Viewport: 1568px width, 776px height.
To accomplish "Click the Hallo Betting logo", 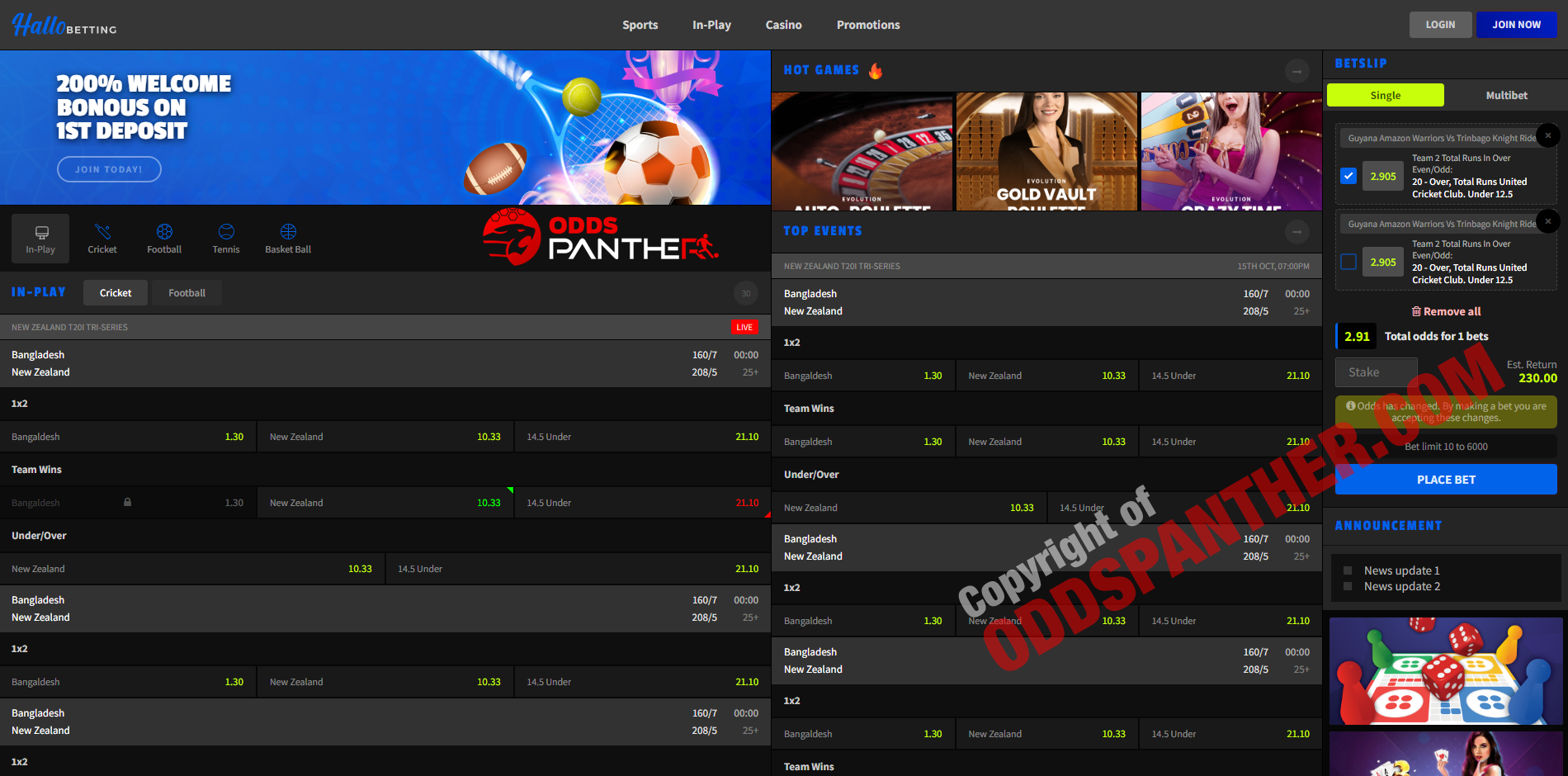I will click(64, 25).
